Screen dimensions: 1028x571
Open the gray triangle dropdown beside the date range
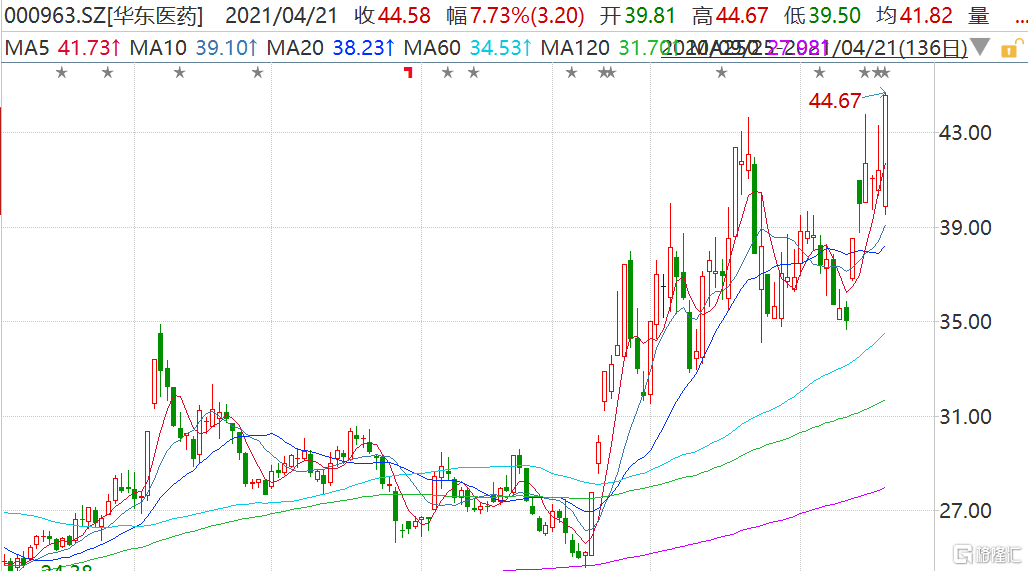click(980, 47)
